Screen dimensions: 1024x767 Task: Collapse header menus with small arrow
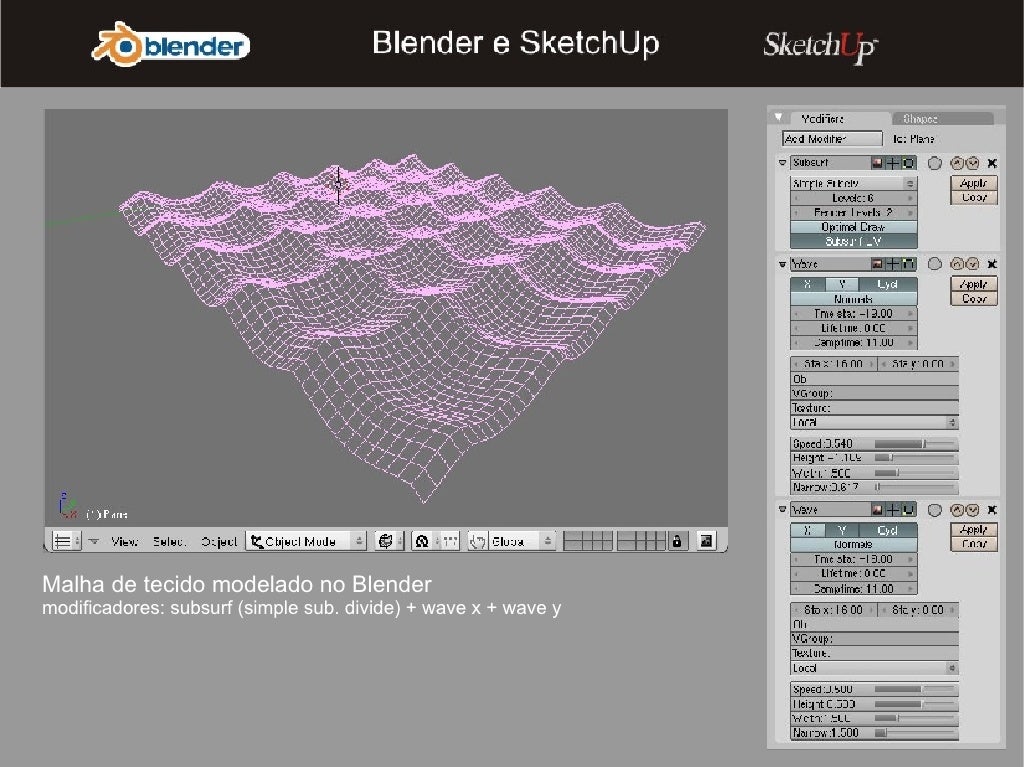93,542
